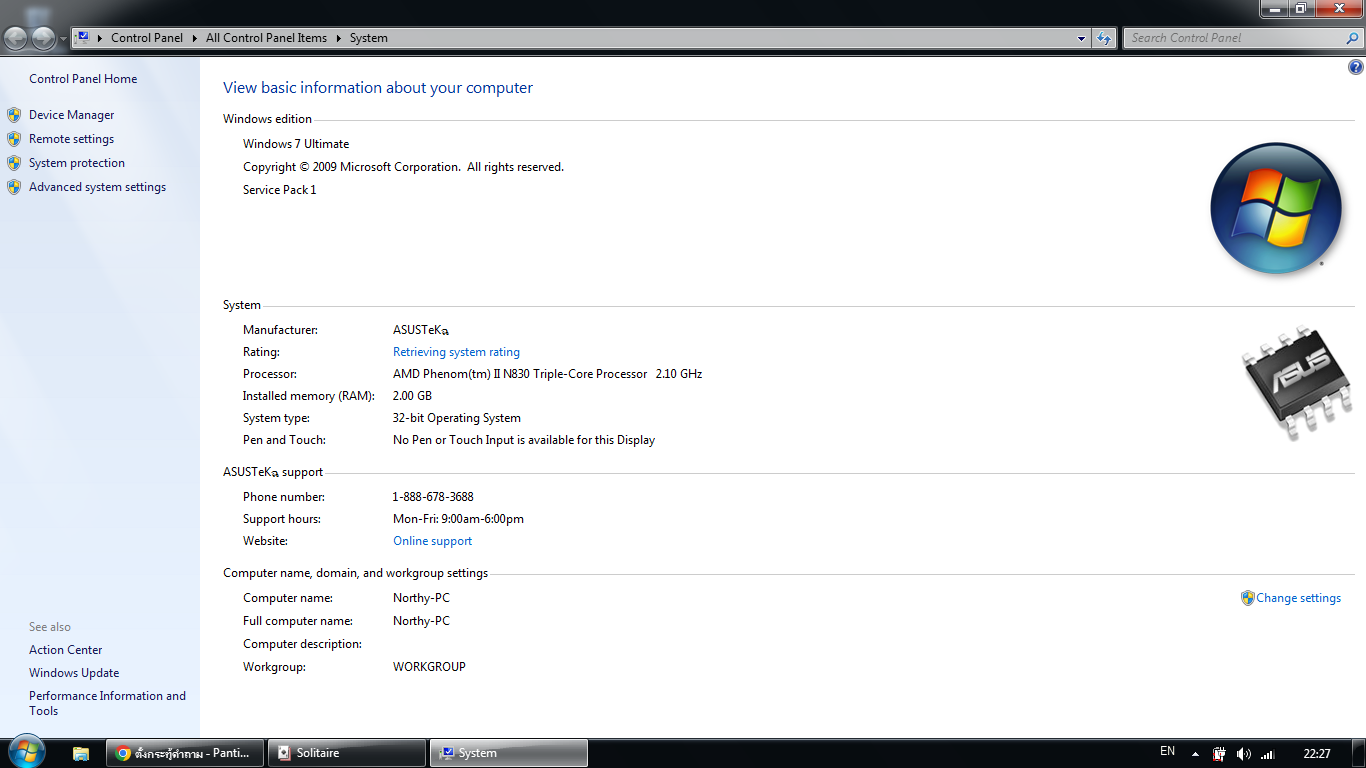Select the System breadcrumb

point(368,38)
